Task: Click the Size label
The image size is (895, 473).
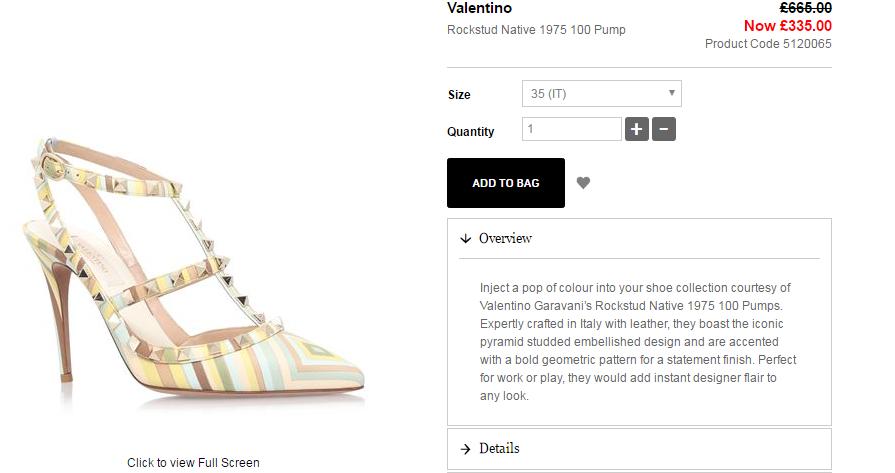Action: [459, 95]
